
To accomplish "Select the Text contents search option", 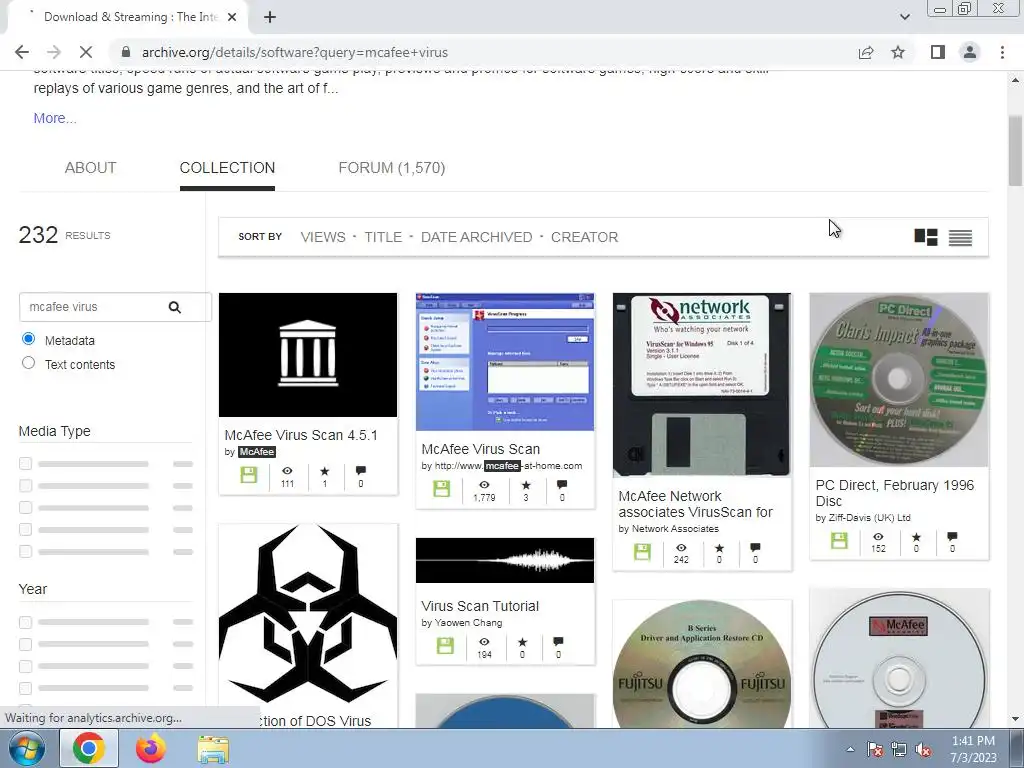I will tap(28, 362).
